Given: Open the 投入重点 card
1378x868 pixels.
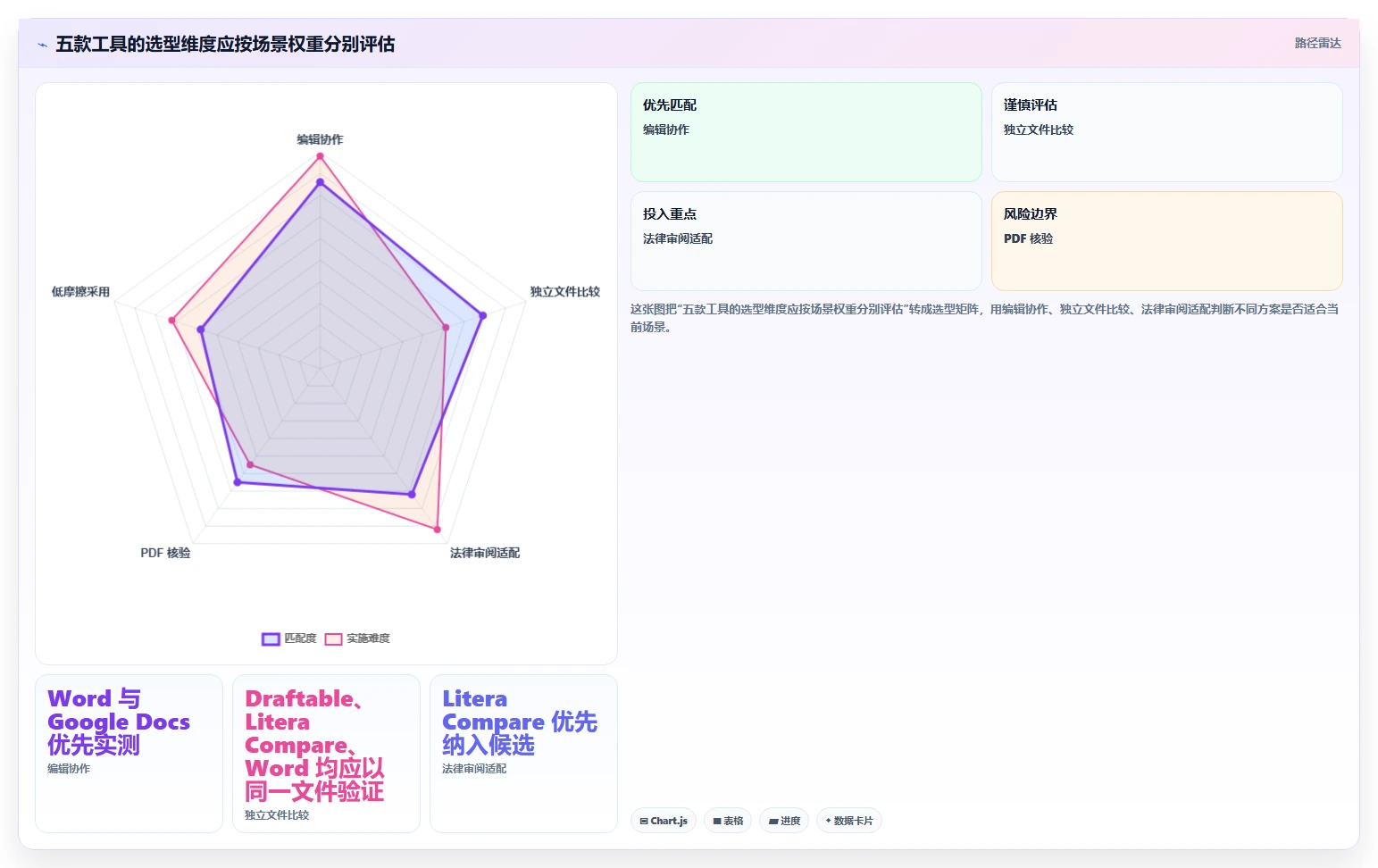Looking at the screenshot, I should (x=806, y=241).
